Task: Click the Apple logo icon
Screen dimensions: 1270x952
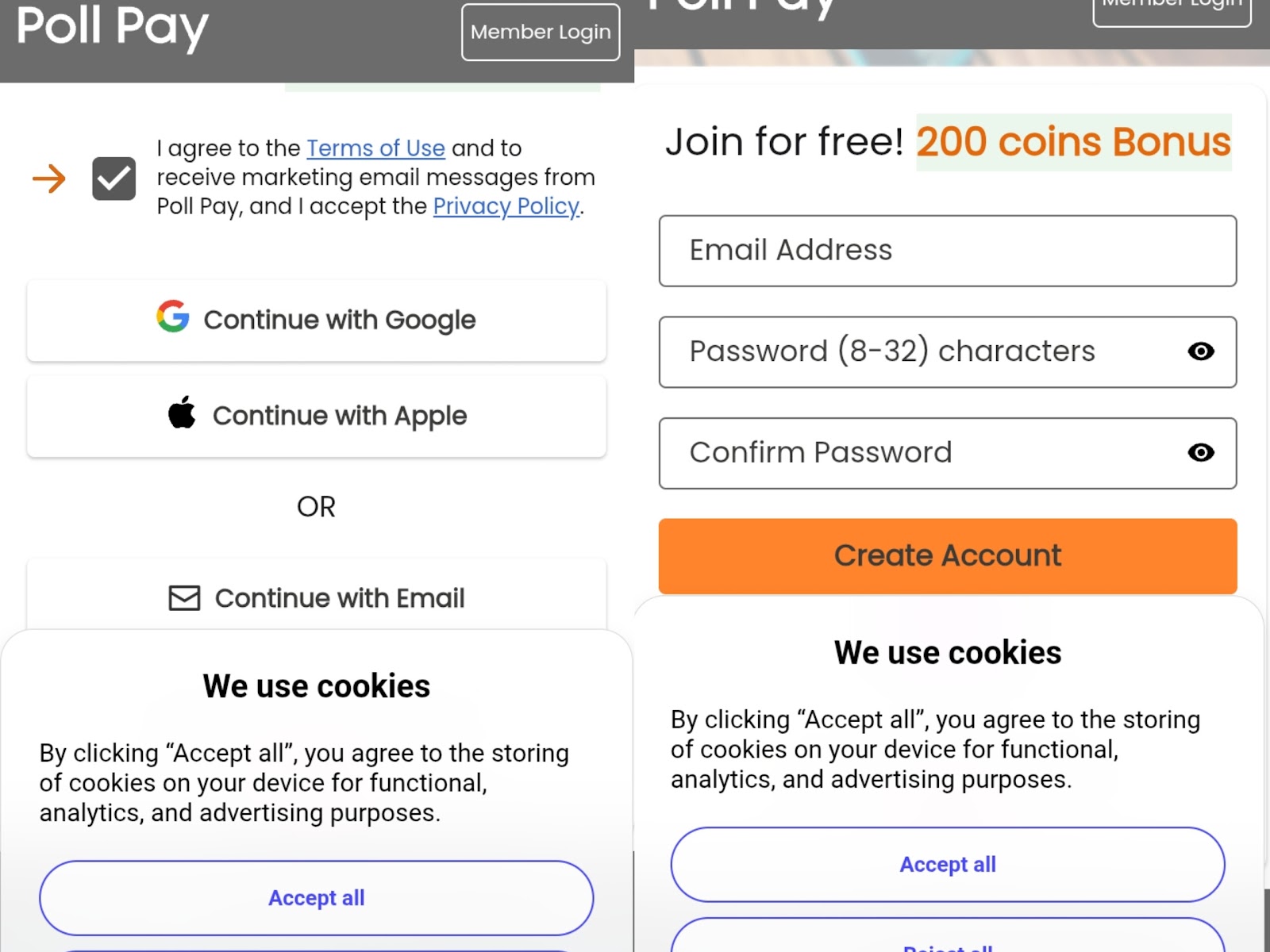Action: (x=182, y=413)
